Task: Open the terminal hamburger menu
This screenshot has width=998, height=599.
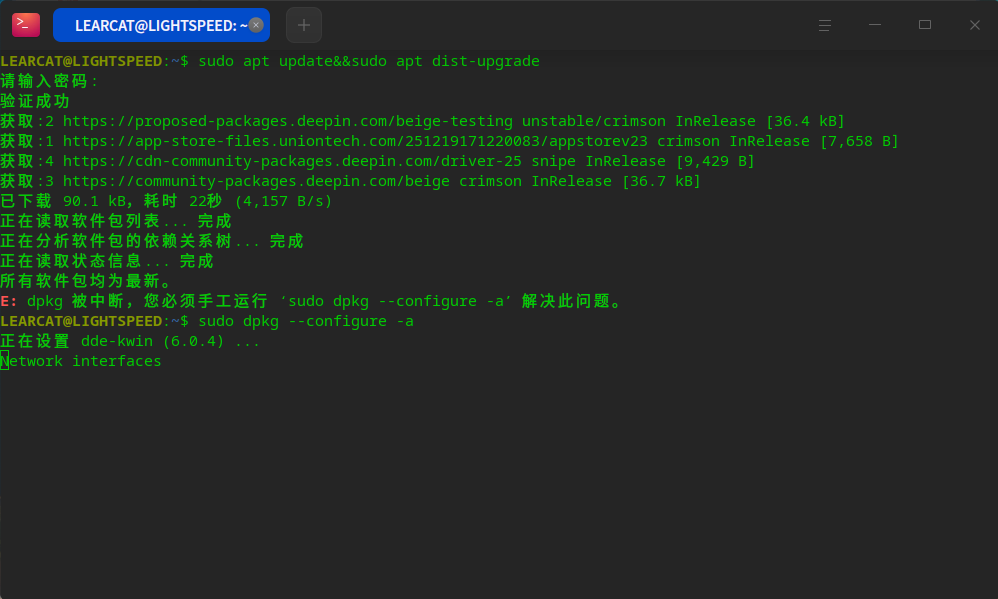Action: (825, 25)
